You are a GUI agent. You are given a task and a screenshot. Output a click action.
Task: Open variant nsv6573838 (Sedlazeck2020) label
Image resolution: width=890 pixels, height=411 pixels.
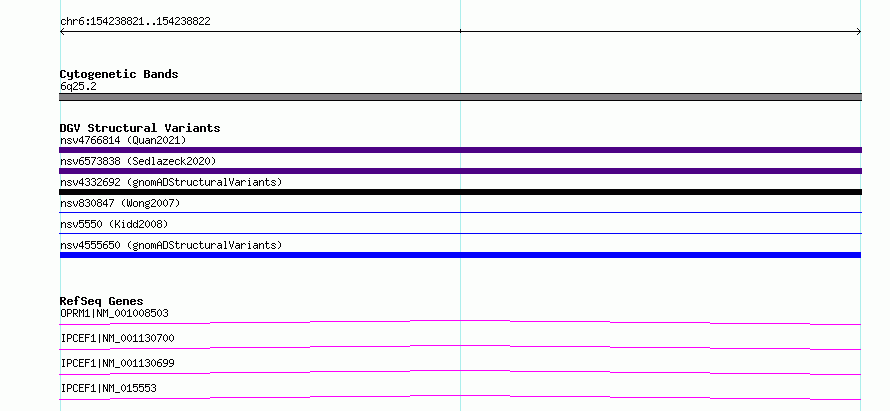point(138,161)
